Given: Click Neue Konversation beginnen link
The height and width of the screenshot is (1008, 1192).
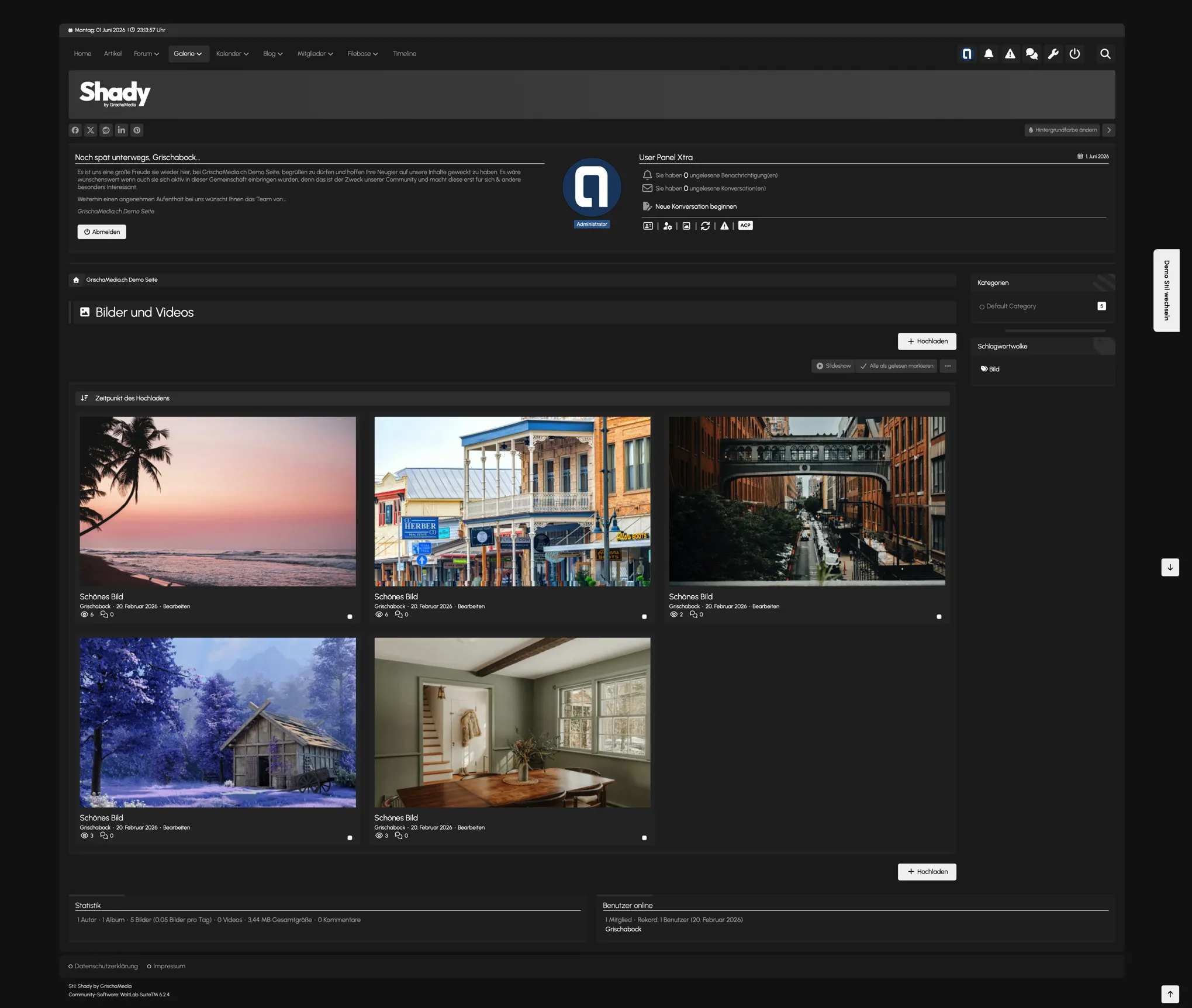Looking at the screenshot, I should pos(696,206).
